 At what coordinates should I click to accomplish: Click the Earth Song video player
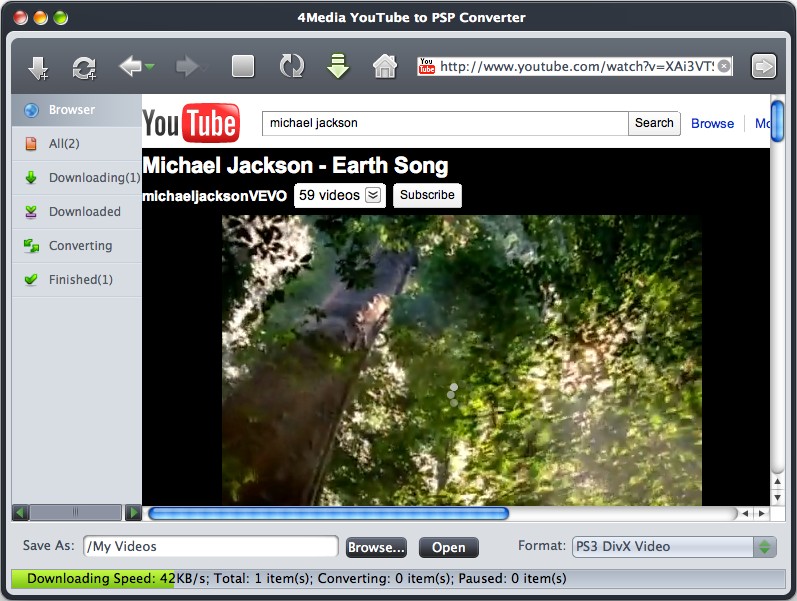point(462,360)
